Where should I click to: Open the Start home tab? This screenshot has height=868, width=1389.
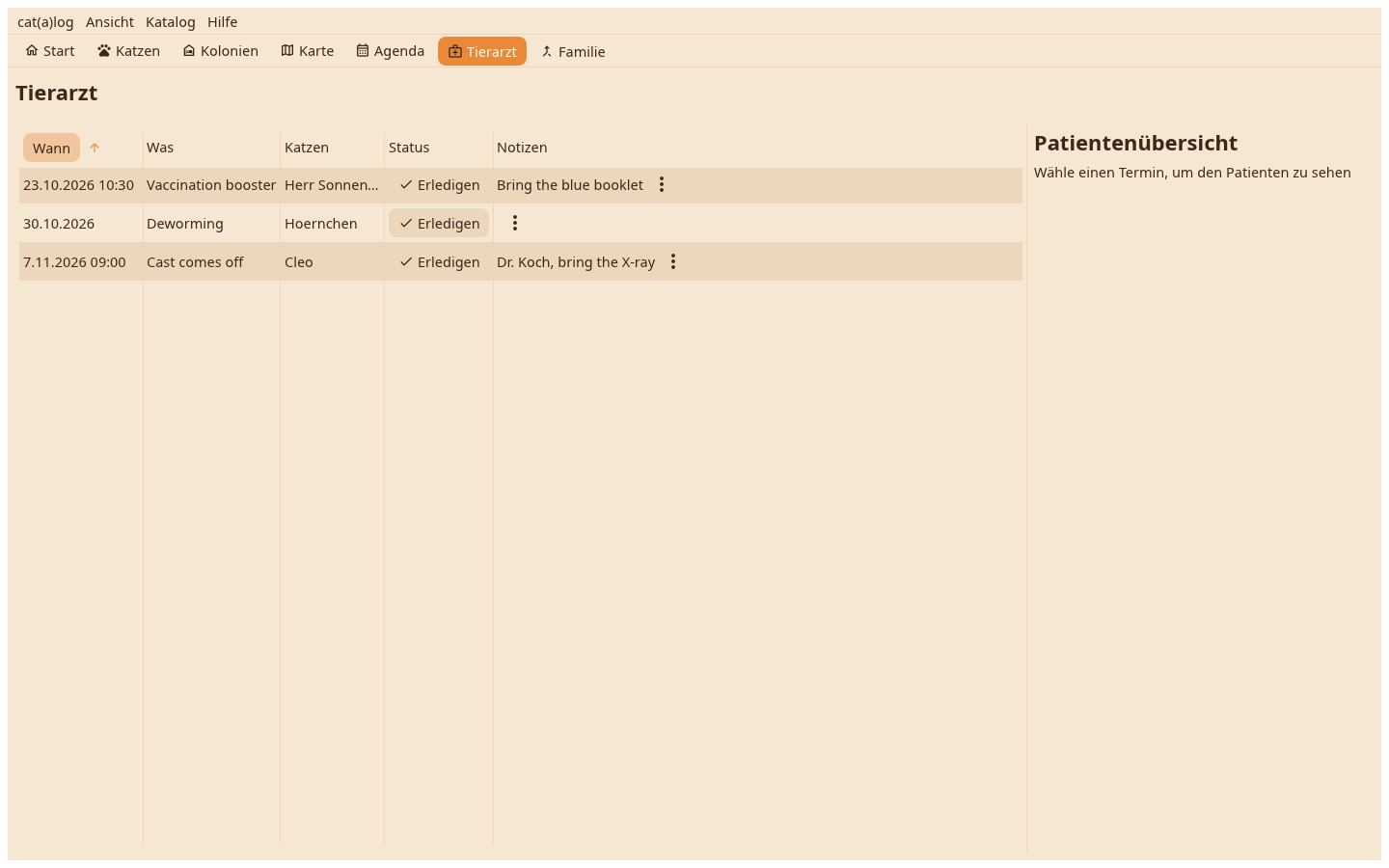point(50,51)
